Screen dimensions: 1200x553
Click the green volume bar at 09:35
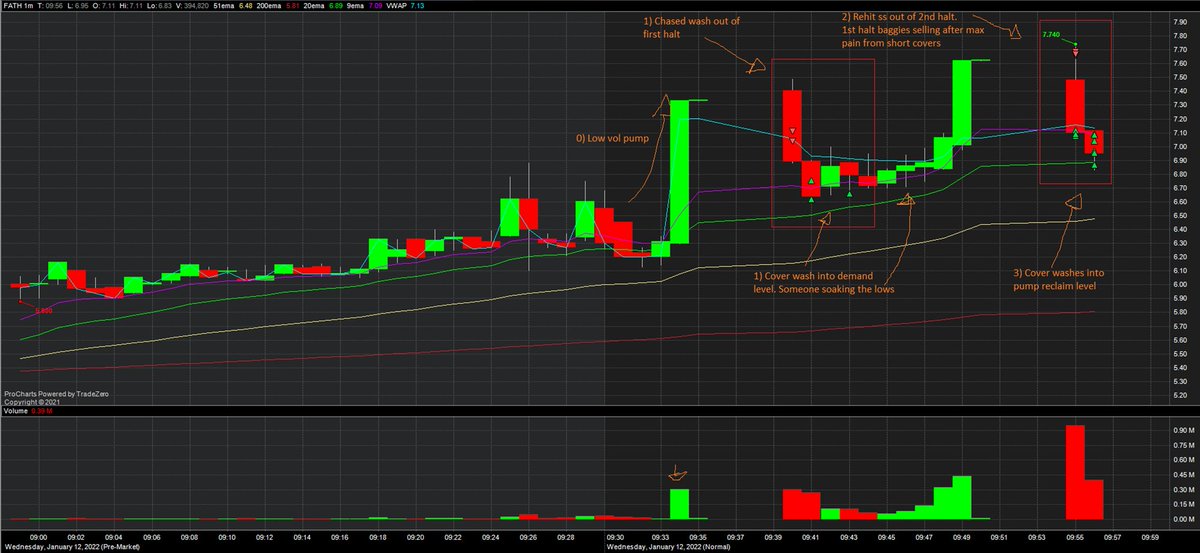coord(680,504)
